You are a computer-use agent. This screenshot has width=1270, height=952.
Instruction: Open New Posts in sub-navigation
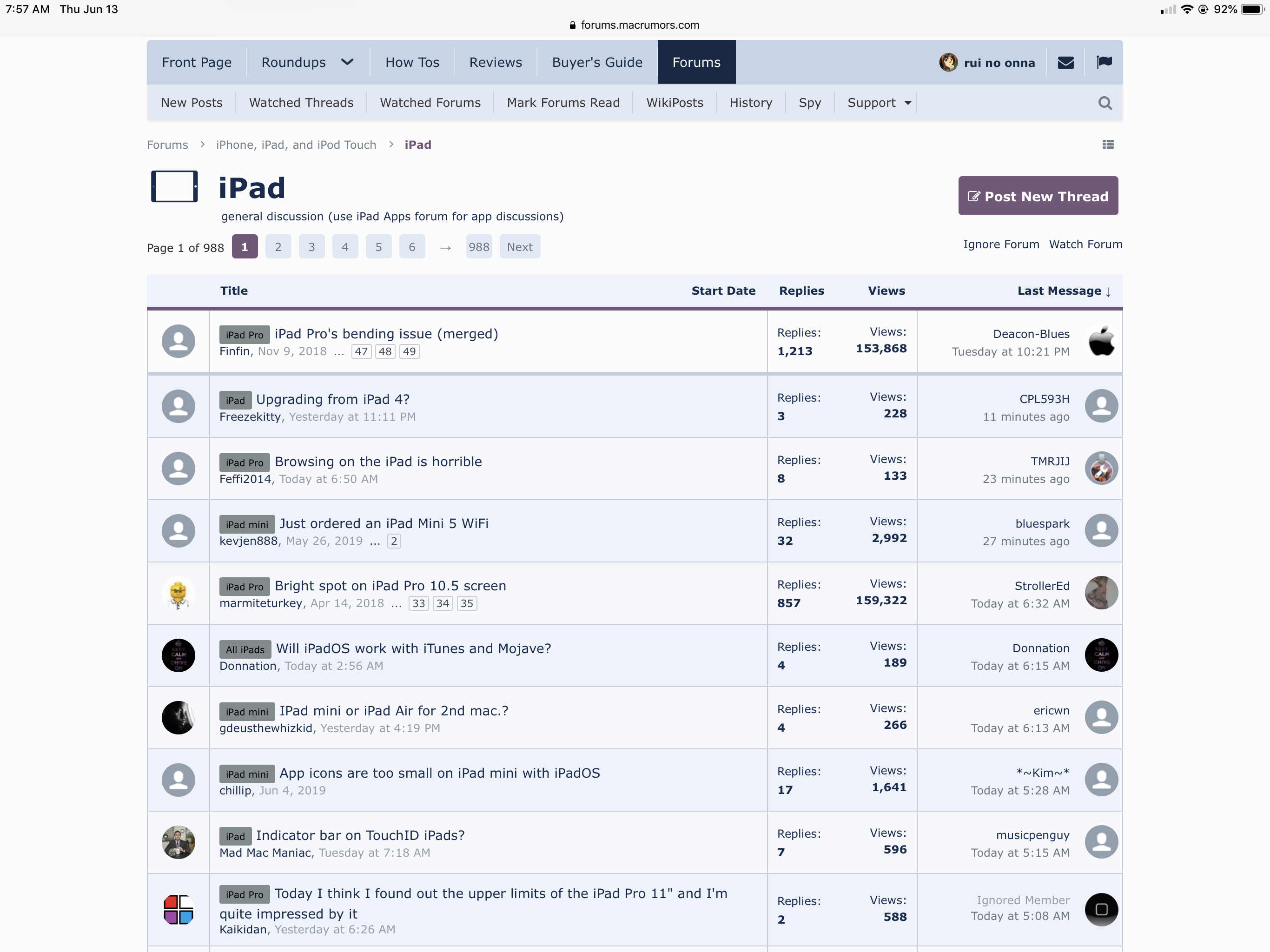tap(192, 103)
